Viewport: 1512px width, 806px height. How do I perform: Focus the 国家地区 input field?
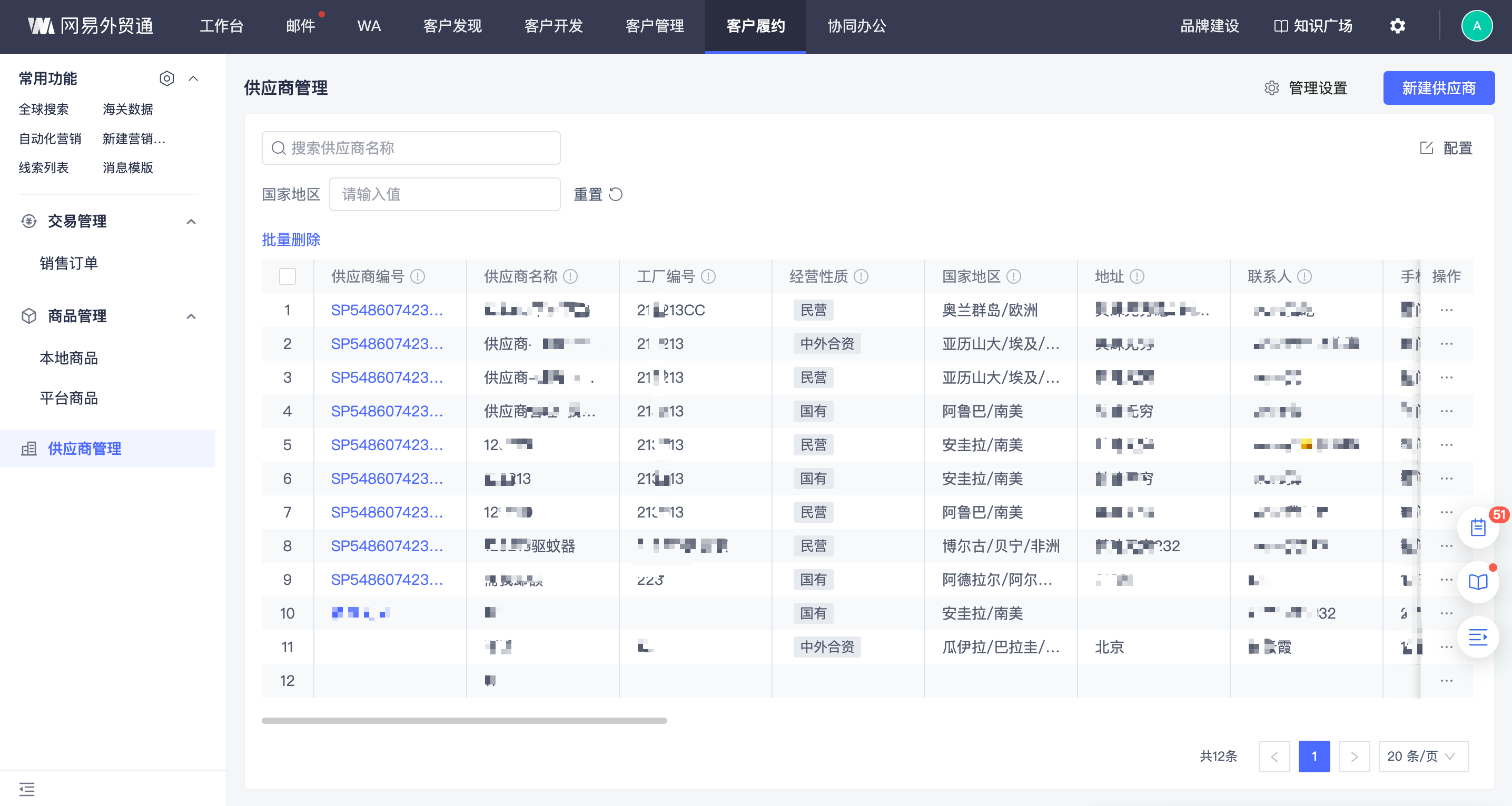(444, 194)
